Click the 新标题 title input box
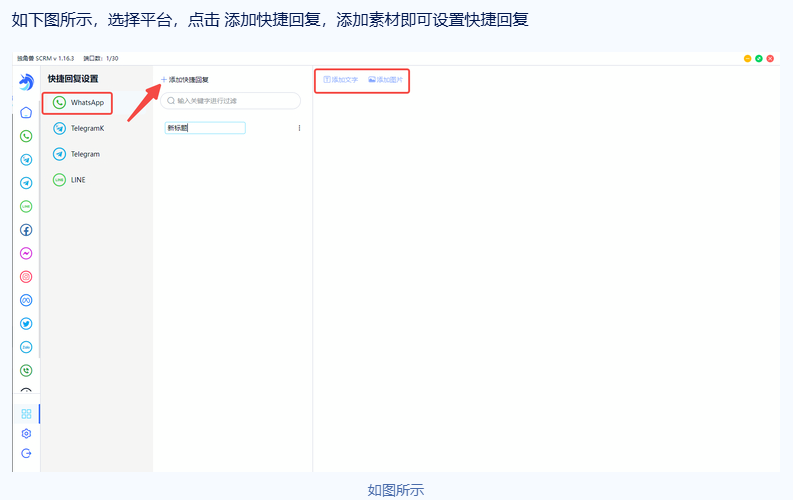This screenshot has height=500, width=793. [205, 128]
